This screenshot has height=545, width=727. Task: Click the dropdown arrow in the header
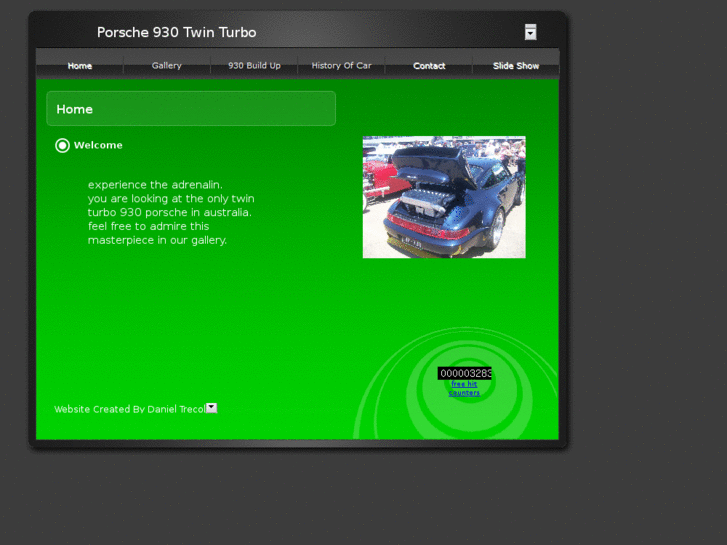[530, 32]
